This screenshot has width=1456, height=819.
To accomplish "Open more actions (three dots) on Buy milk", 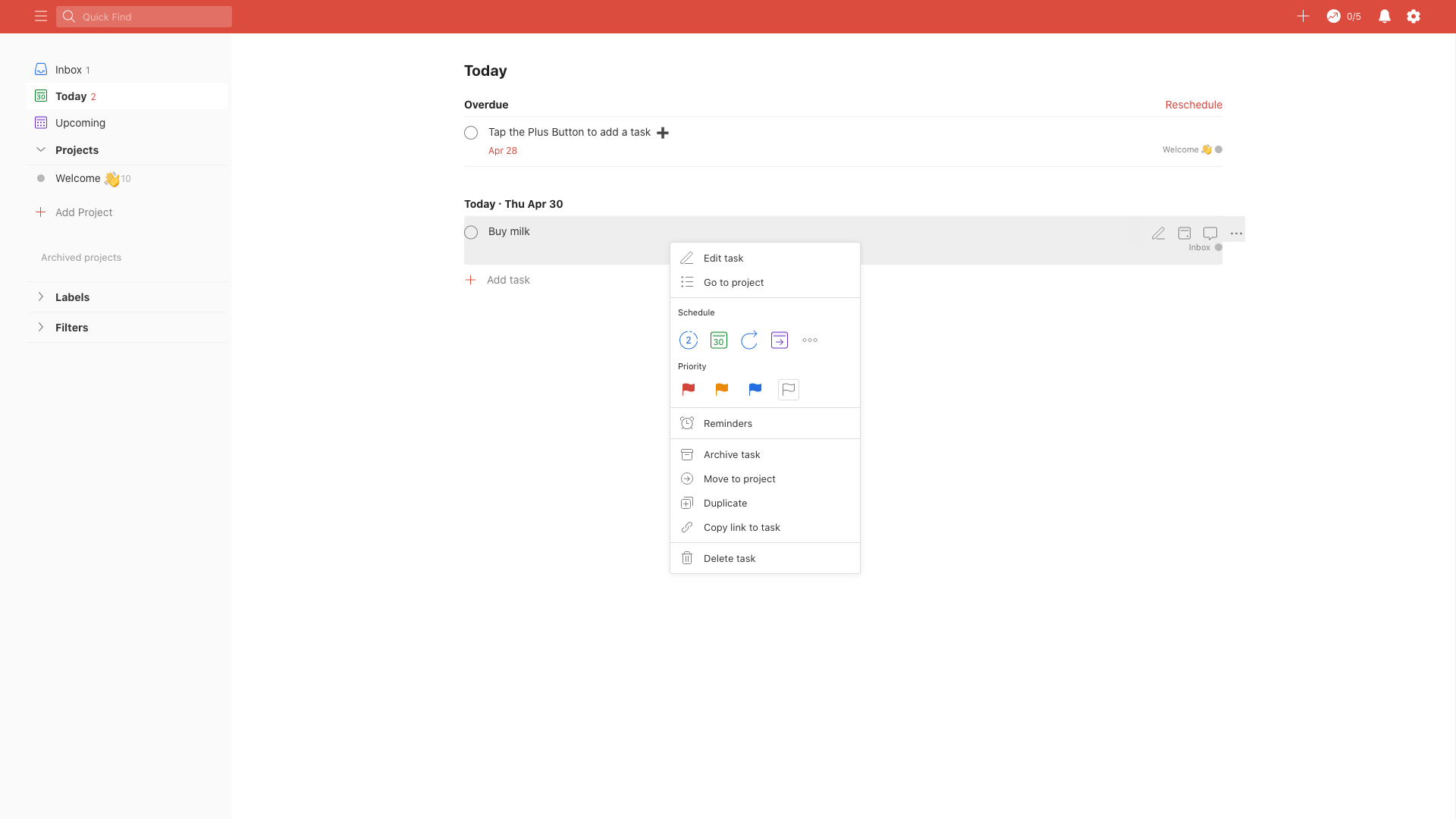I will click(x=1236, y=233).
